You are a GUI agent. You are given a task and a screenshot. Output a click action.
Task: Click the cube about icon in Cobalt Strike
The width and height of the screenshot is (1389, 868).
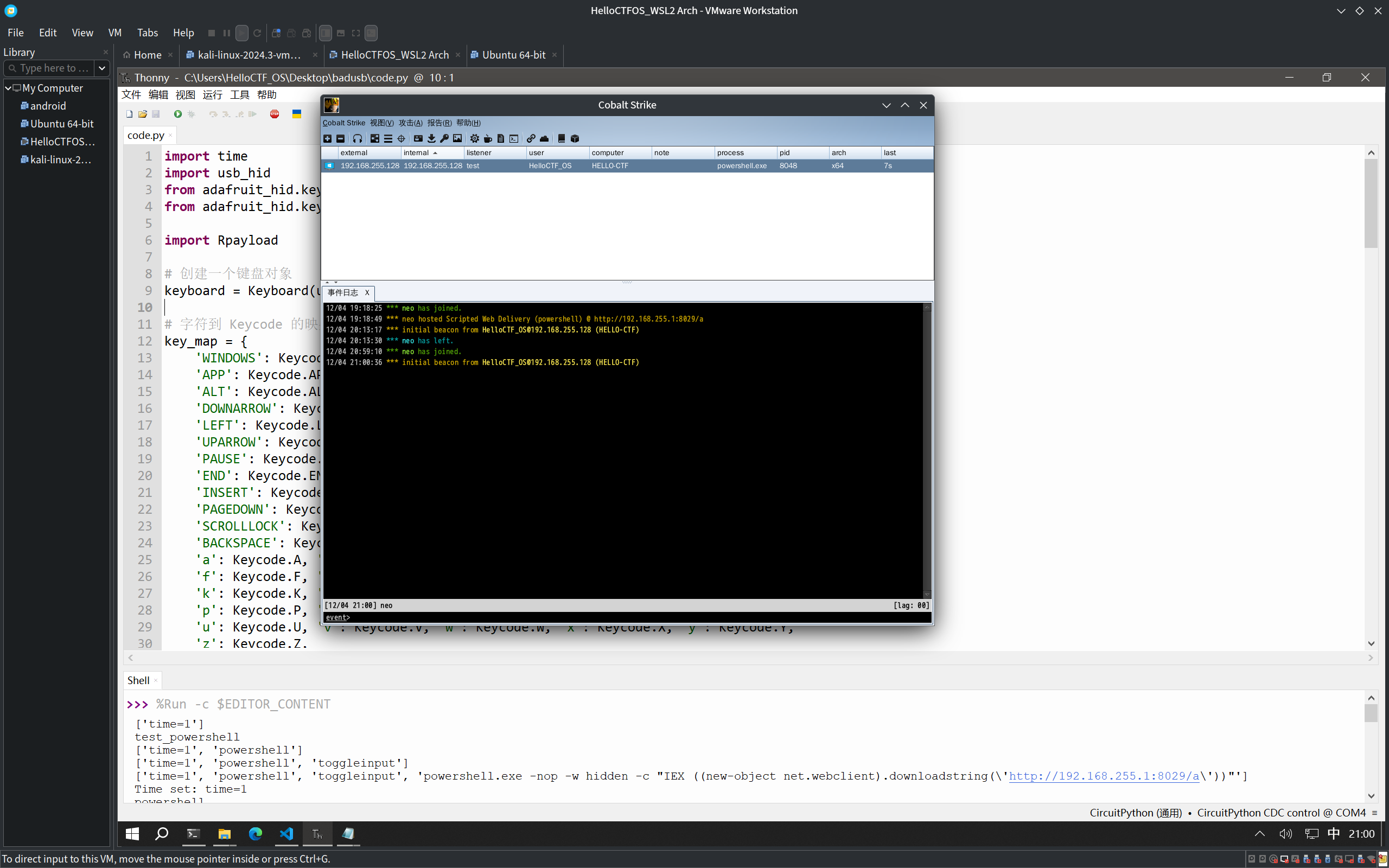(x=575, y=138)
